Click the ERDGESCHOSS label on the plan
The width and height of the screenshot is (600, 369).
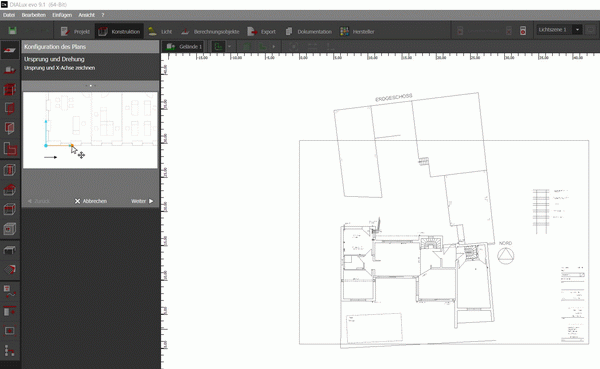point(394,97)
